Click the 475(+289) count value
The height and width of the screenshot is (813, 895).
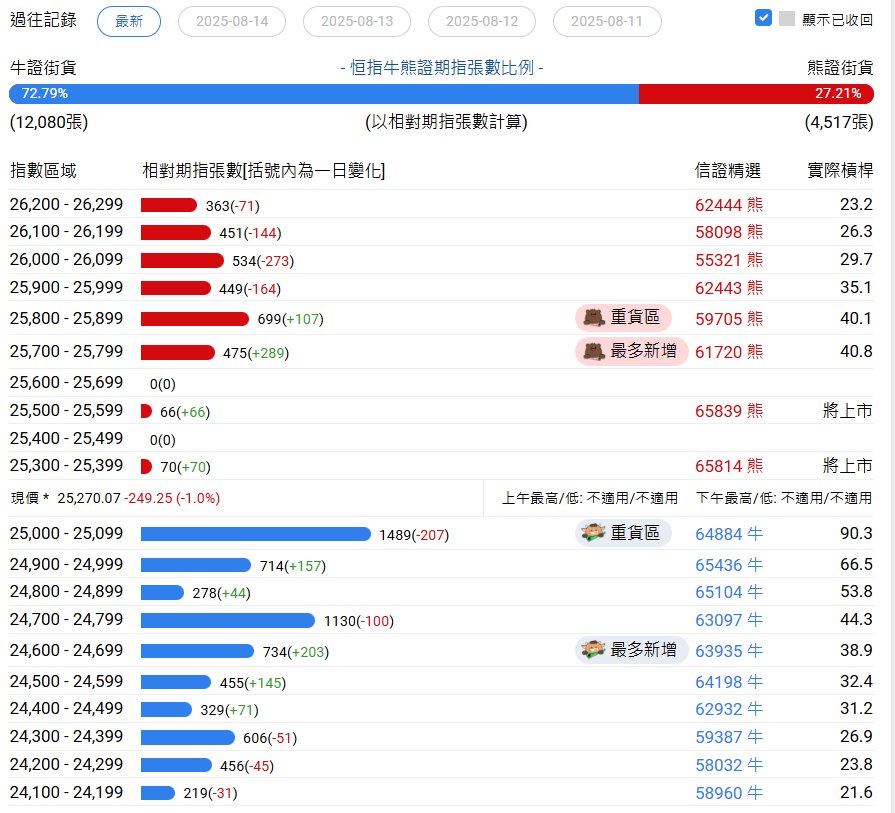click(256, 353)
